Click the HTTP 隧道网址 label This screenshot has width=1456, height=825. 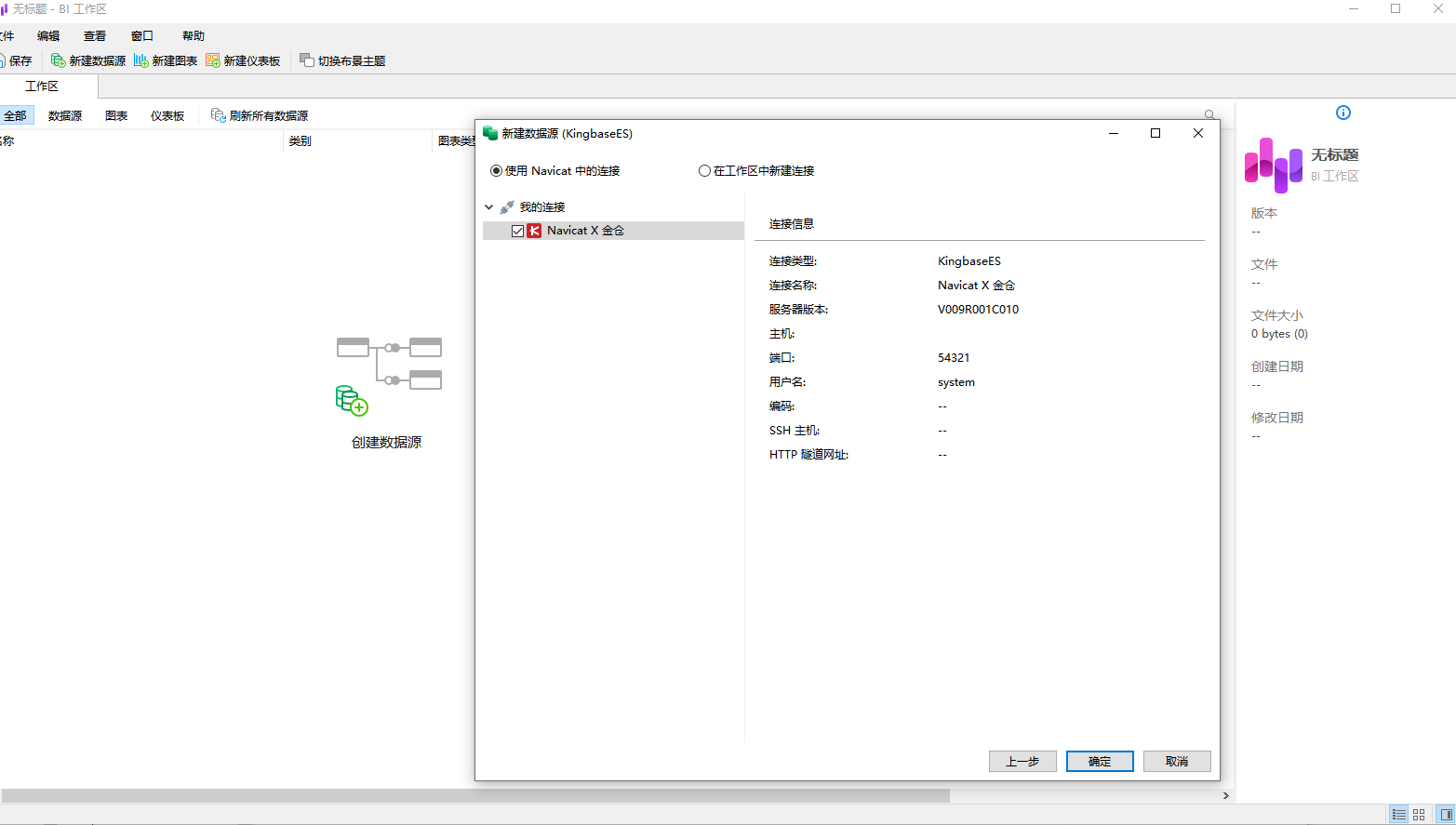(x=809, y=455)
